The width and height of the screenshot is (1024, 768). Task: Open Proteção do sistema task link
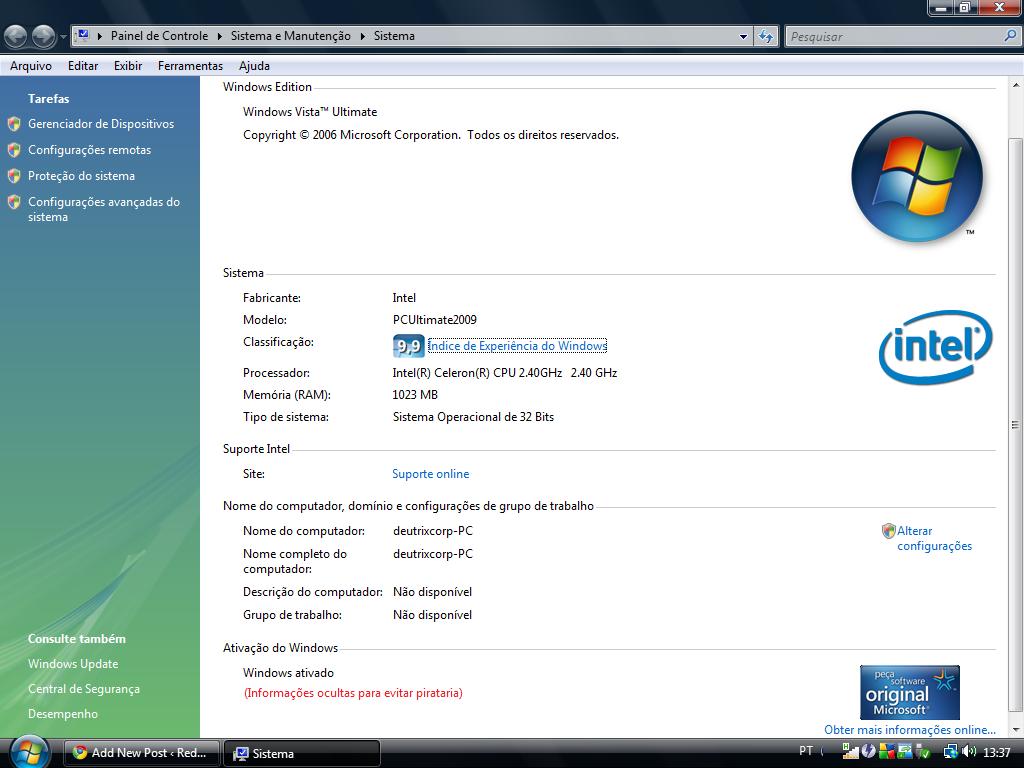pyautogui.click(x=82, y=176)
